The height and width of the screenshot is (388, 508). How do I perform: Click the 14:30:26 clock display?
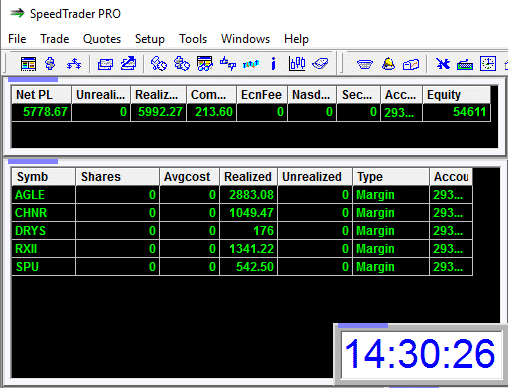[421, 354]
